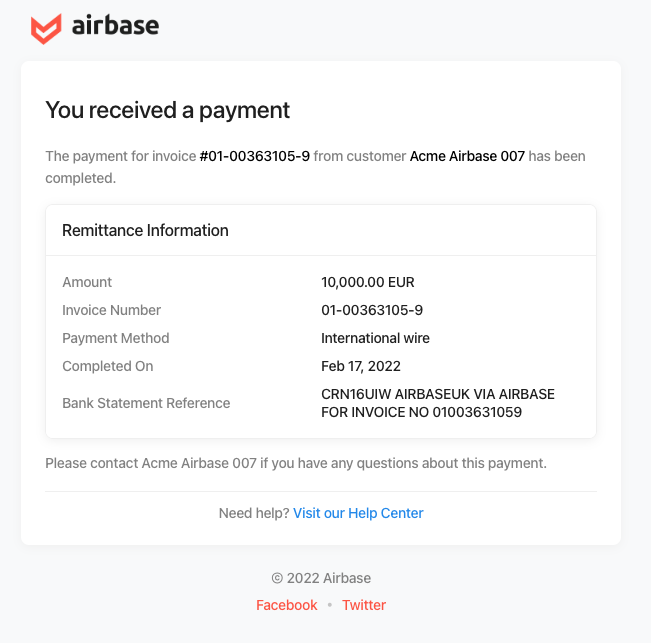
Task: Click the © 2022 Airbase copyright text
Action: click(321, 578)
